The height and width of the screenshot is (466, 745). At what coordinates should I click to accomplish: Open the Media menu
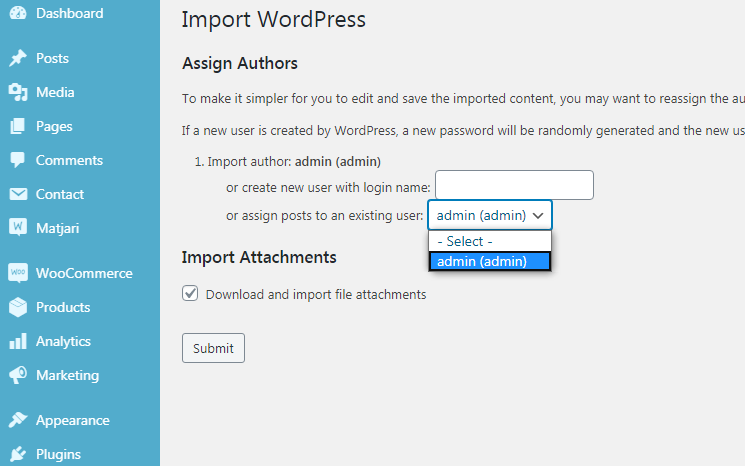pos(55,92)
